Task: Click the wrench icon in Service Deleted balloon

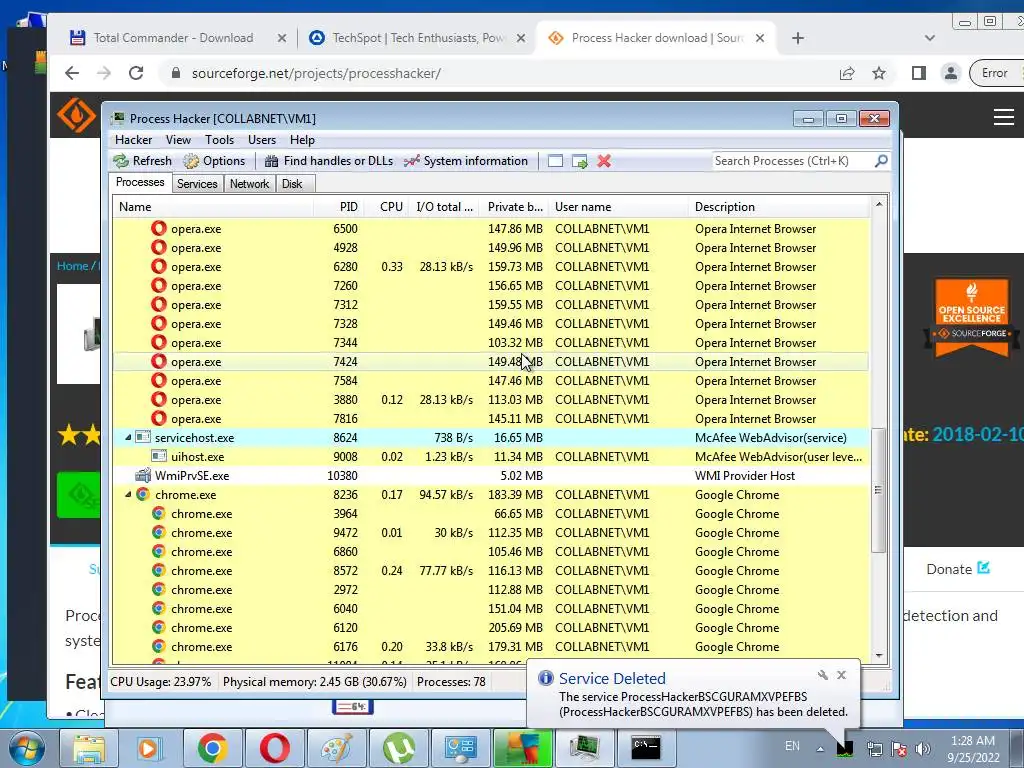Action: (822, 675)
